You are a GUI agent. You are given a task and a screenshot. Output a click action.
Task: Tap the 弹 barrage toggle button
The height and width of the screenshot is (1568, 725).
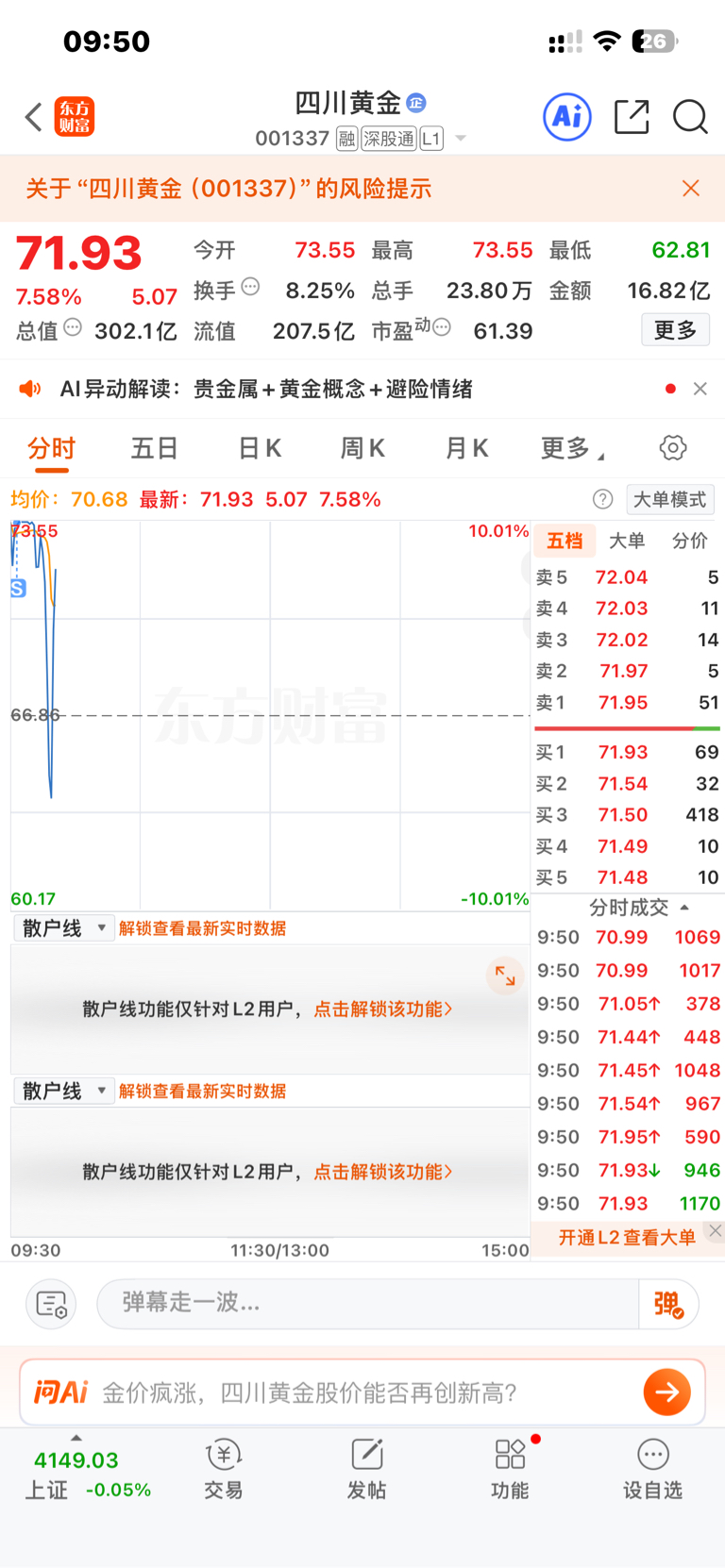click(668, 1304)
